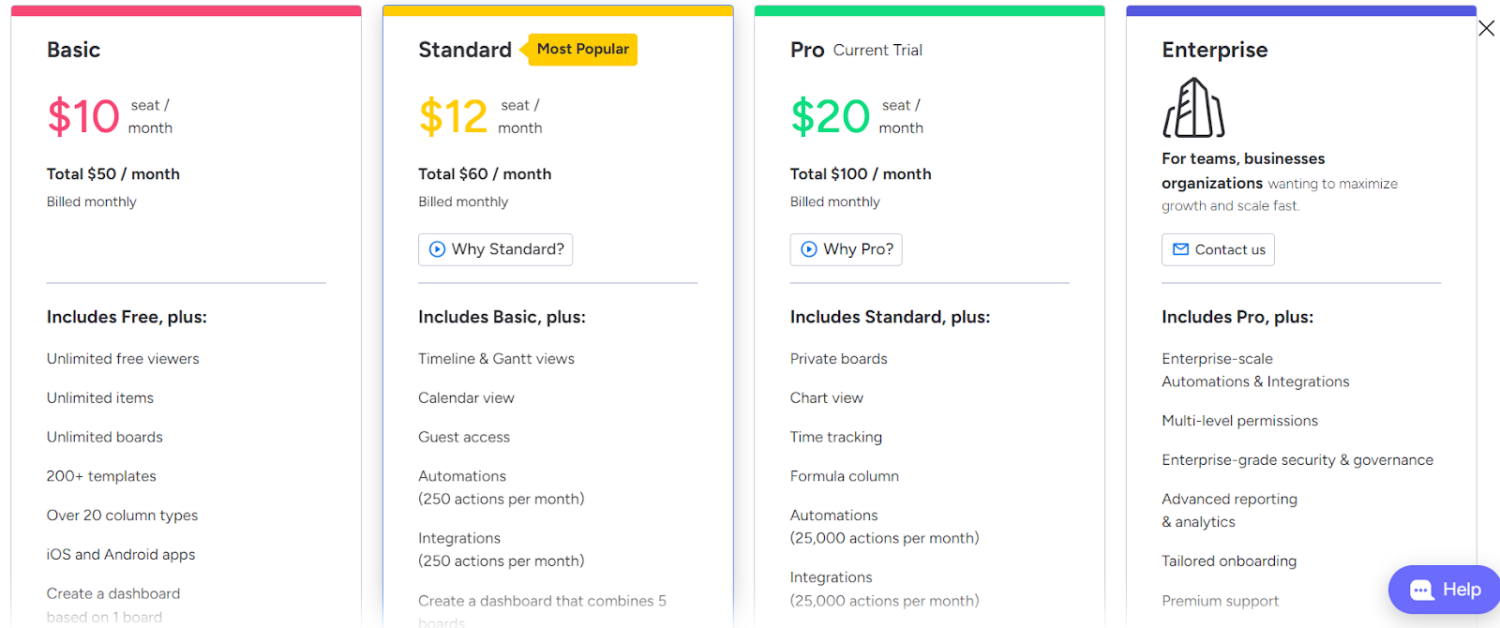Click the yellow Most Popular badge
The height and width of the screenshot is (628, 1500).
pyautogui.click(x=583, y=49)
